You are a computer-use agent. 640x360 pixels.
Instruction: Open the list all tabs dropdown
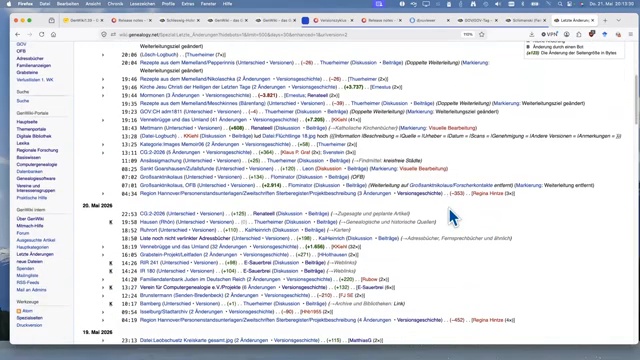click(619, 20)
